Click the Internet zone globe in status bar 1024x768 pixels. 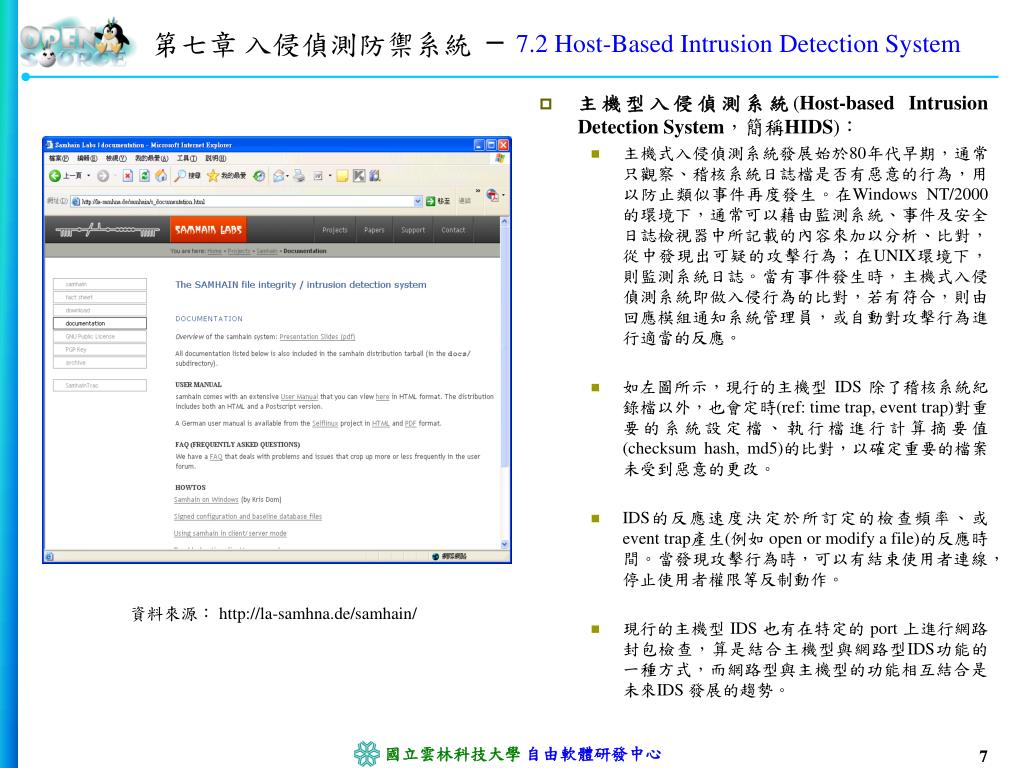point(436,556)
